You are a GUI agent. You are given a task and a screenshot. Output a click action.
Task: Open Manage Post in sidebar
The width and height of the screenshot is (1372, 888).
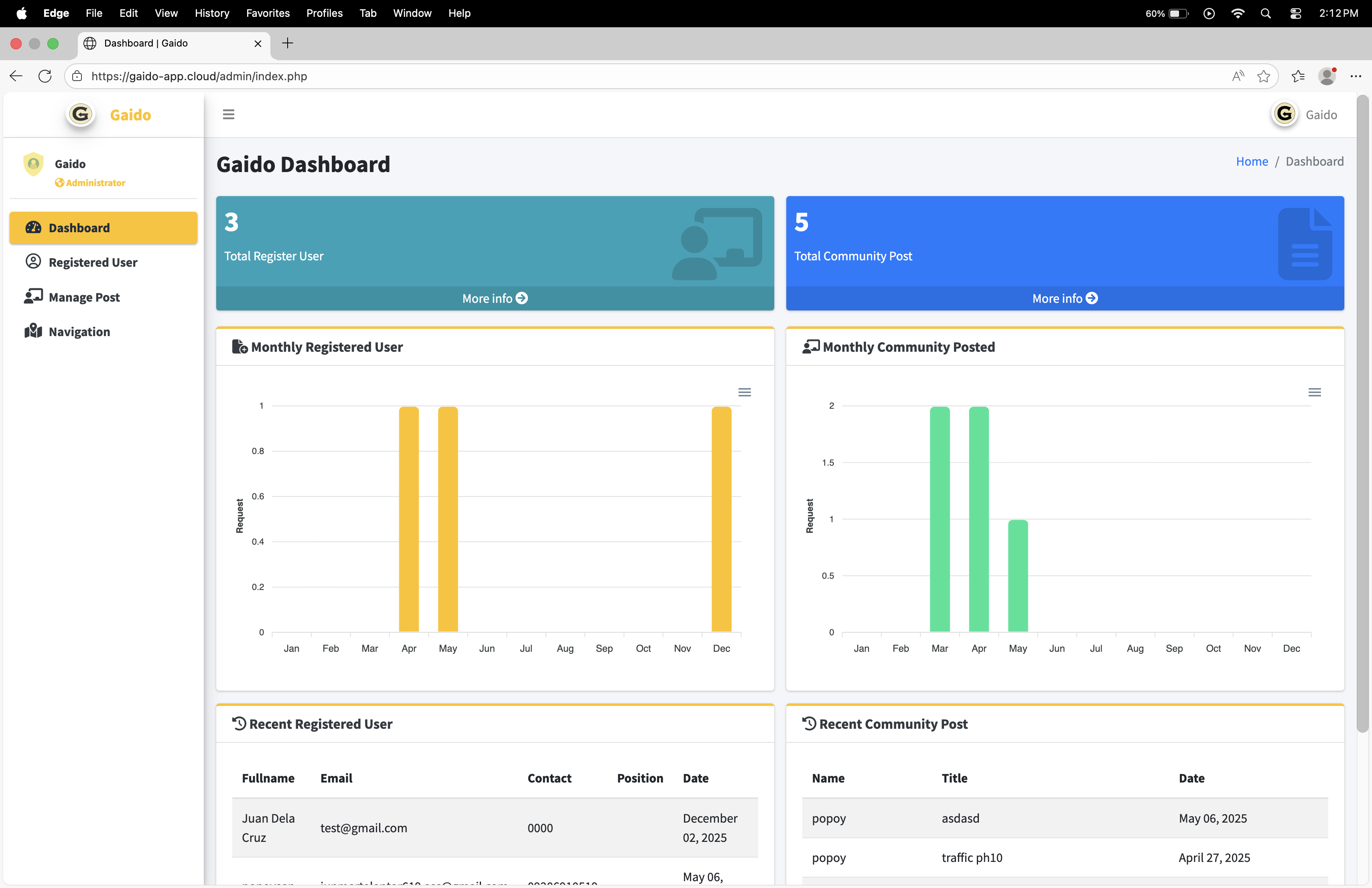[x=84, y=297]
